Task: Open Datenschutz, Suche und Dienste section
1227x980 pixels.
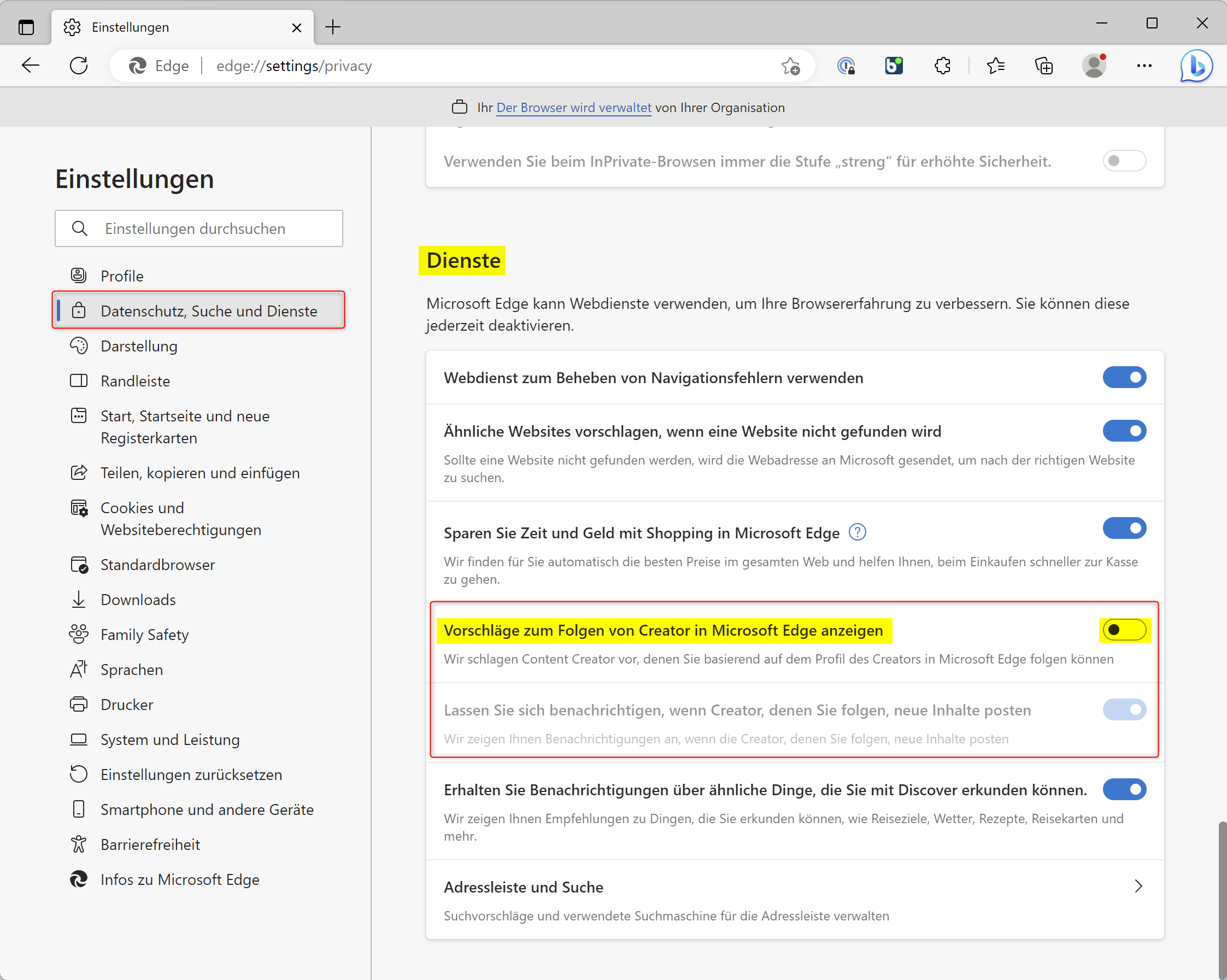Action: (198, 311)
